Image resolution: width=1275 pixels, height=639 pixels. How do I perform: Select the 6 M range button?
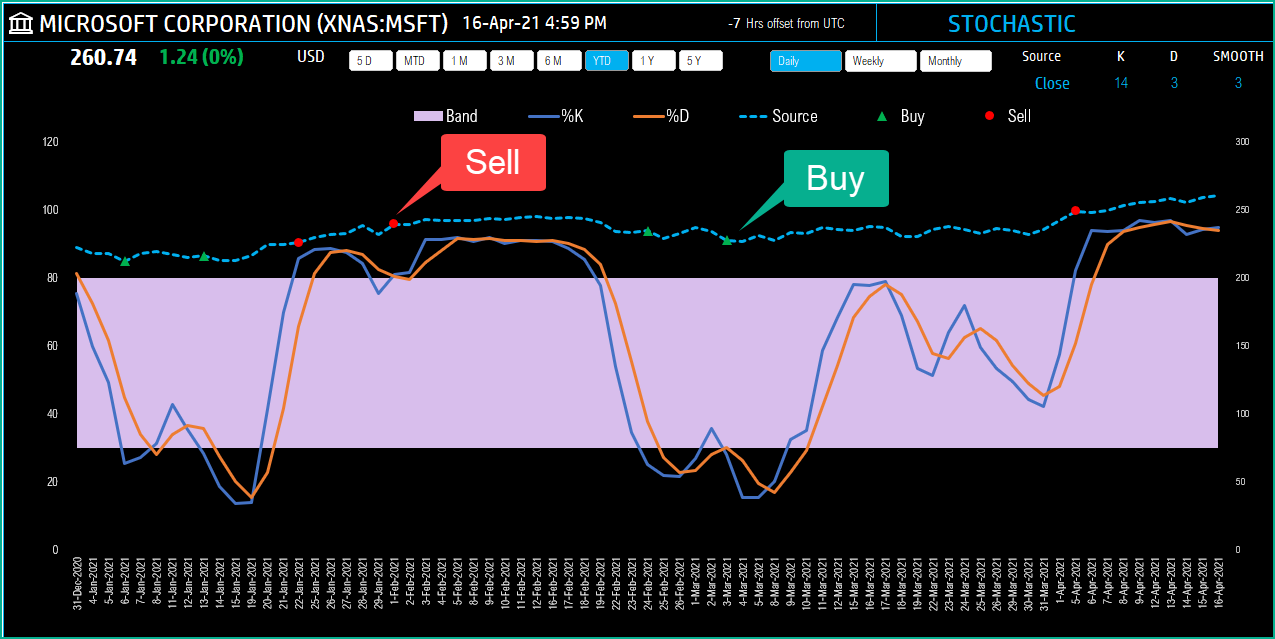[559, 61]
